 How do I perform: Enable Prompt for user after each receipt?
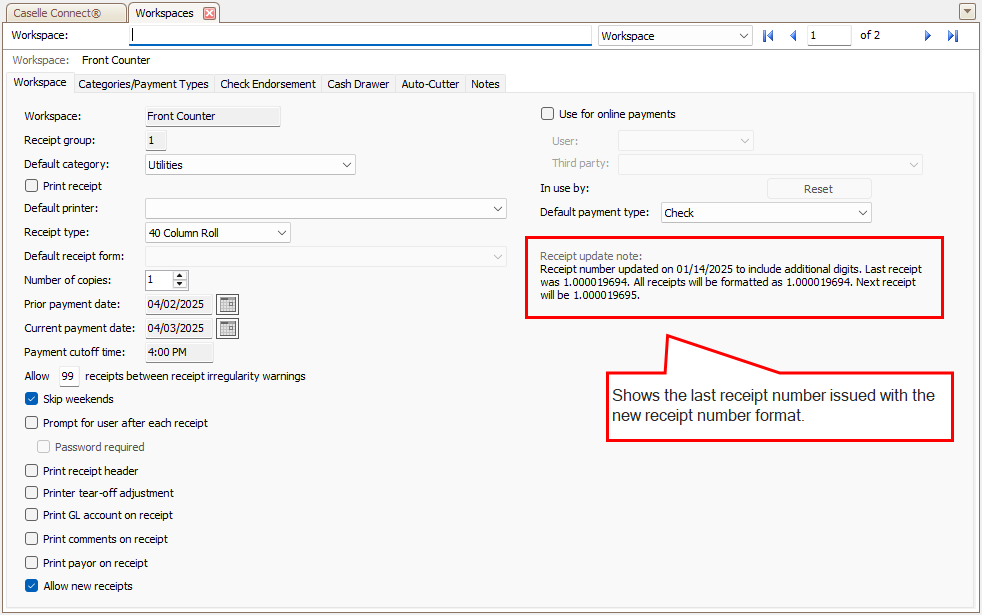pos(31,422)
